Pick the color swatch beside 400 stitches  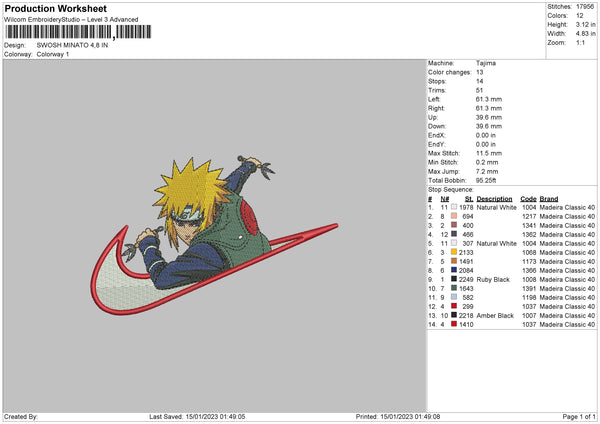coord(454,225)
